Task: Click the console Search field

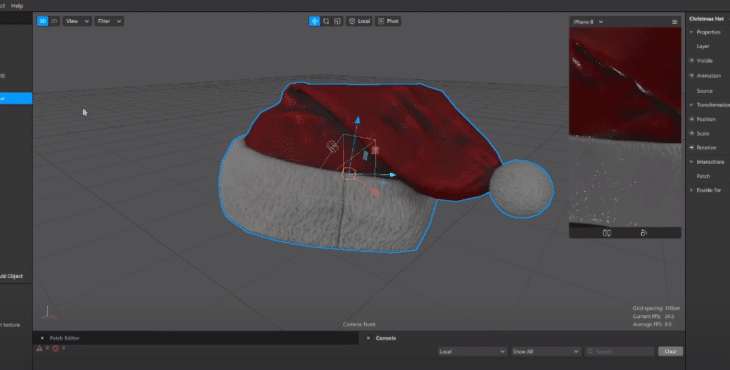Action: tap(619, 351)
